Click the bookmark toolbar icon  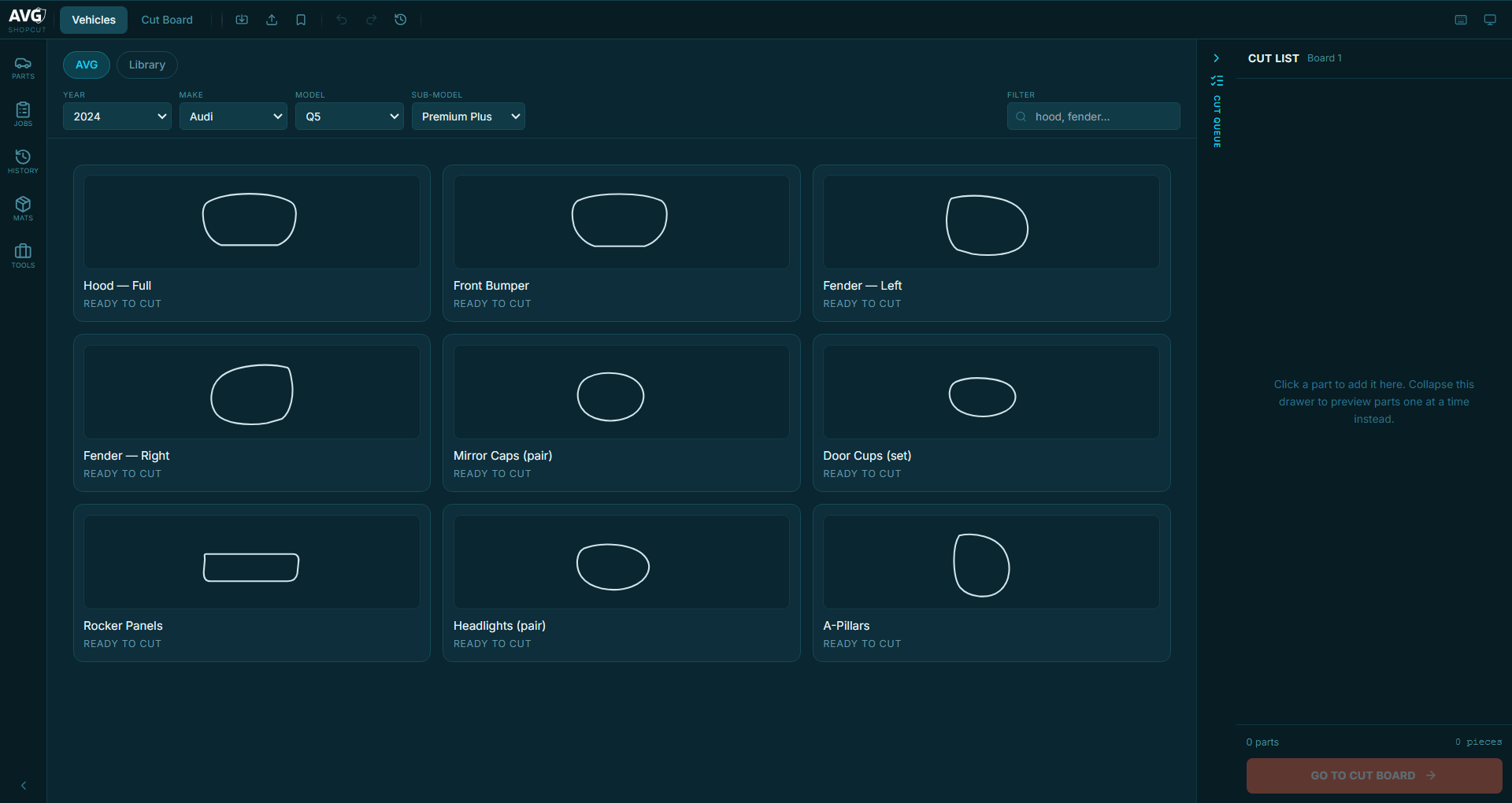301,20
